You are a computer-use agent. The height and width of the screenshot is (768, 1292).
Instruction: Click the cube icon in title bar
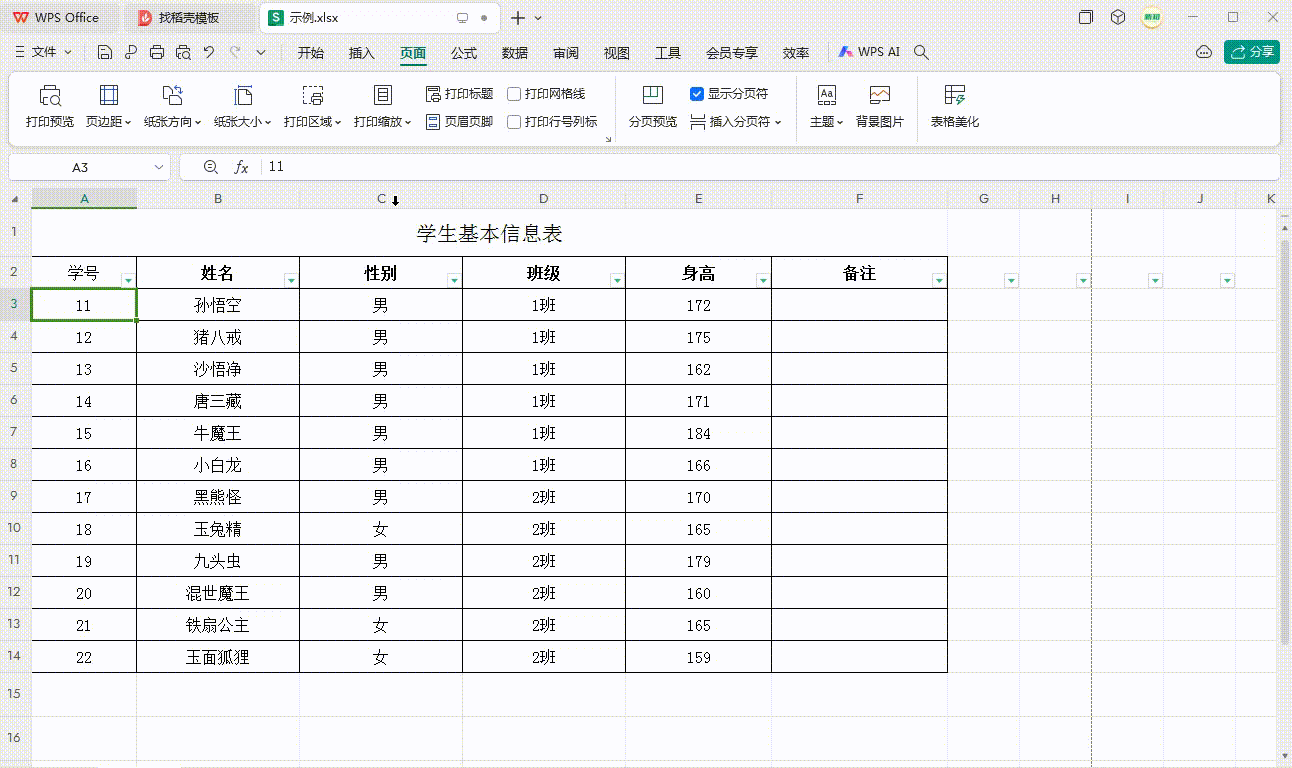[1119, 18]
